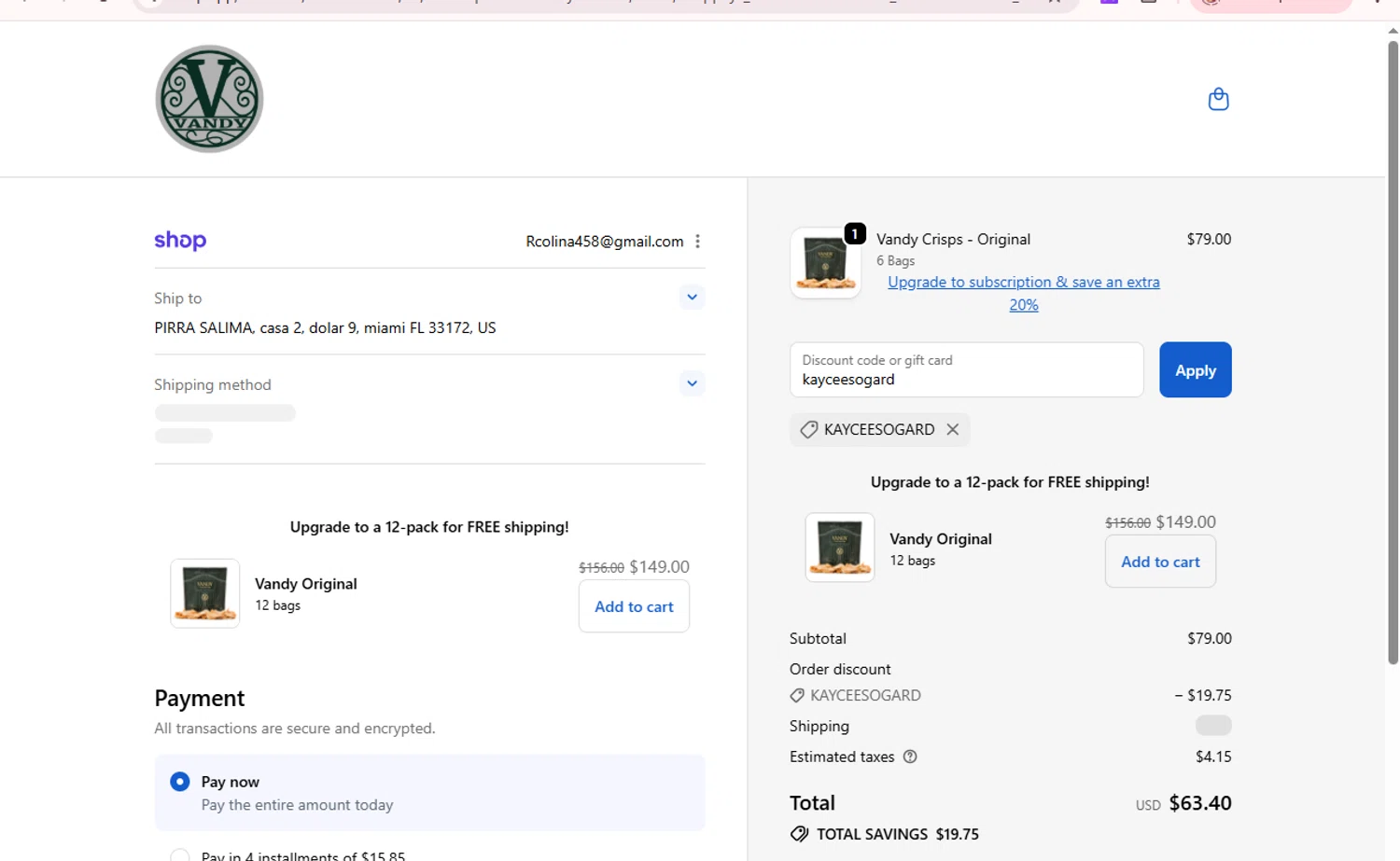Click the Subtotal $79.00 value
1400x861 pixels.
pos(1210,638)
